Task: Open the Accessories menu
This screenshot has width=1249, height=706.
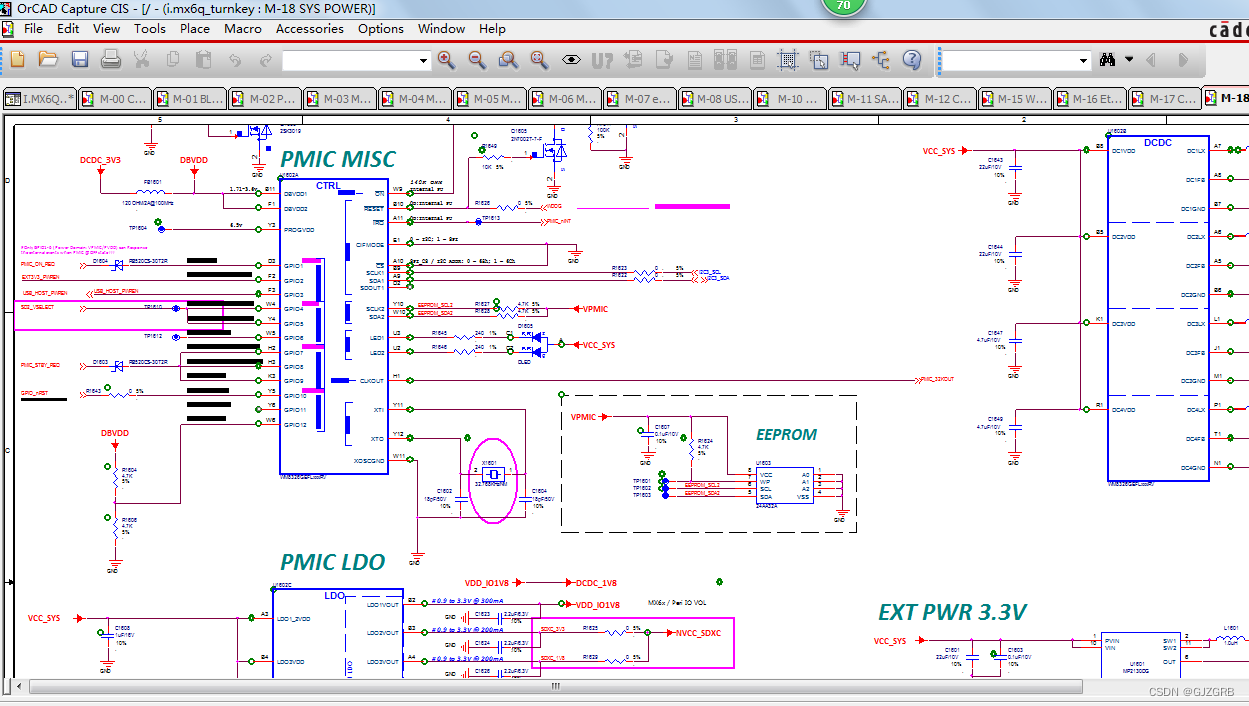Action: pyautogui.click(x=309, y=29)
